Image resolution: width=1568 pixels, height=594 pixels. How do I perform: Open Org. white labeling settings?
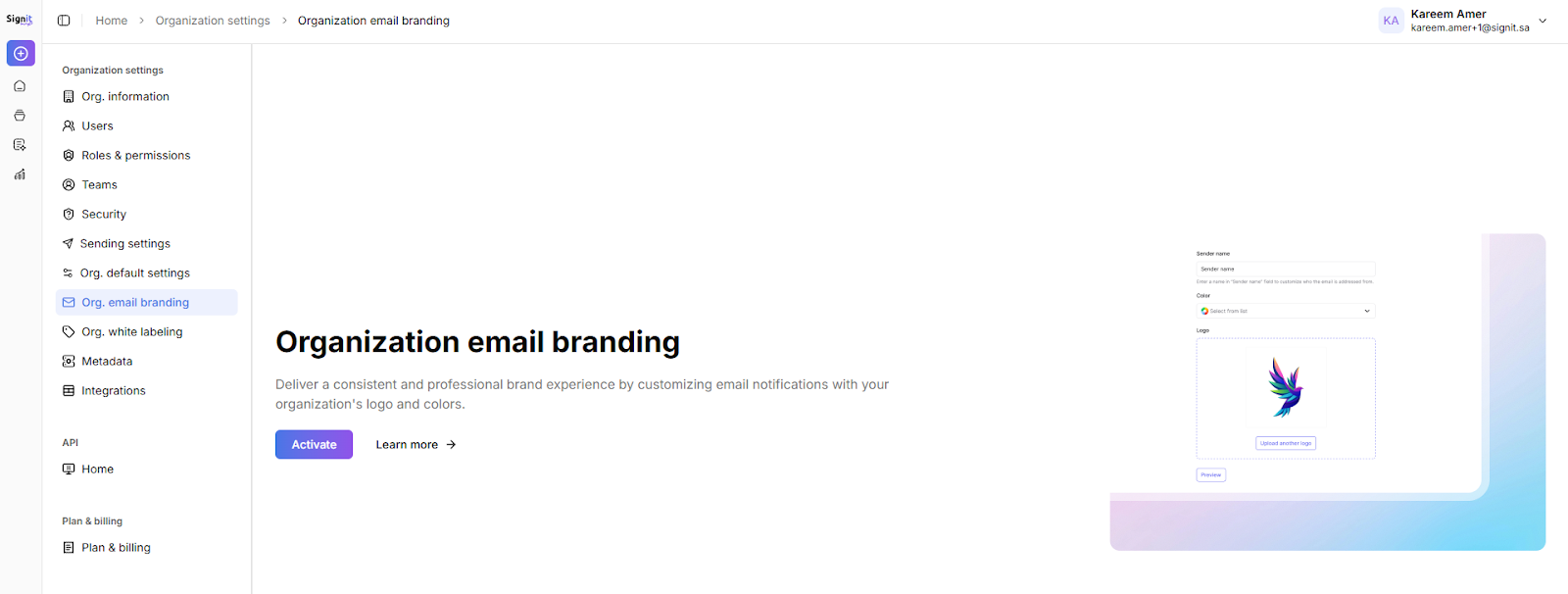(131, 332)
